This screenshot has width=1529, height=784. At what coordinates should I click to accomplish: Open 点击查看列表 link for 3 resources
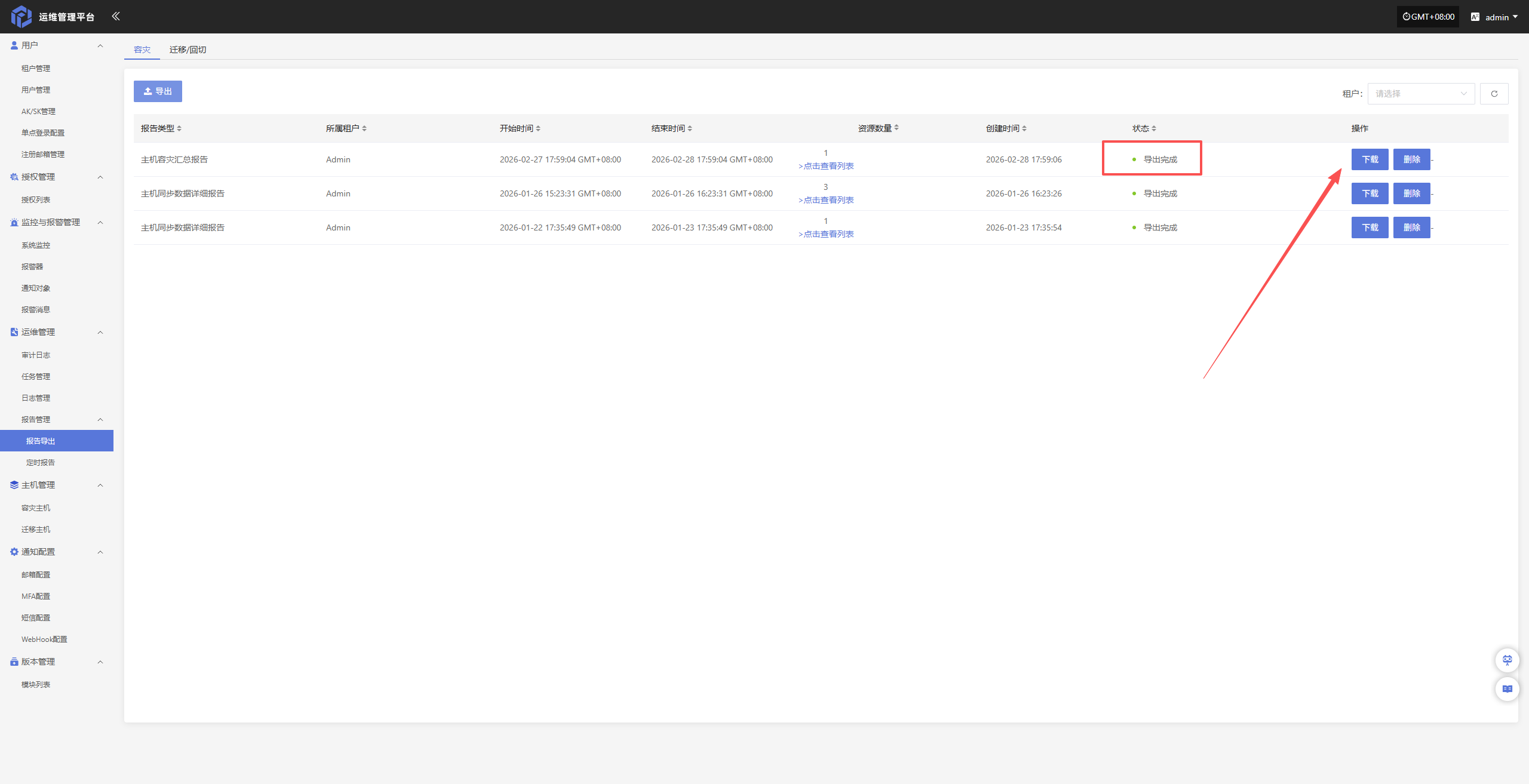pos(827,200)
